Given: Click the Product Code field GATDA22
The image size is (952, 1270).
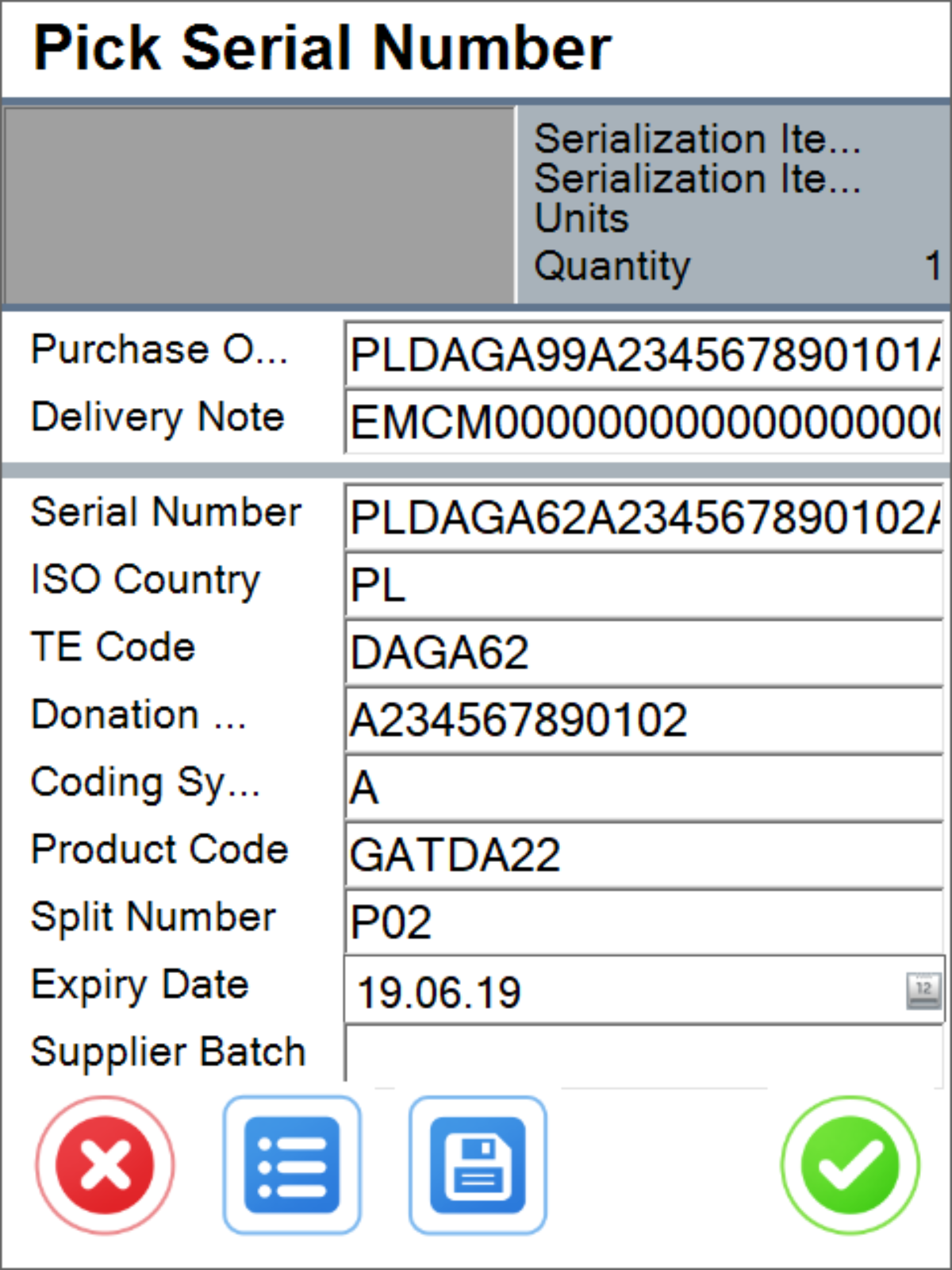Looking at the screenshot, I should [x=643, y=856].
